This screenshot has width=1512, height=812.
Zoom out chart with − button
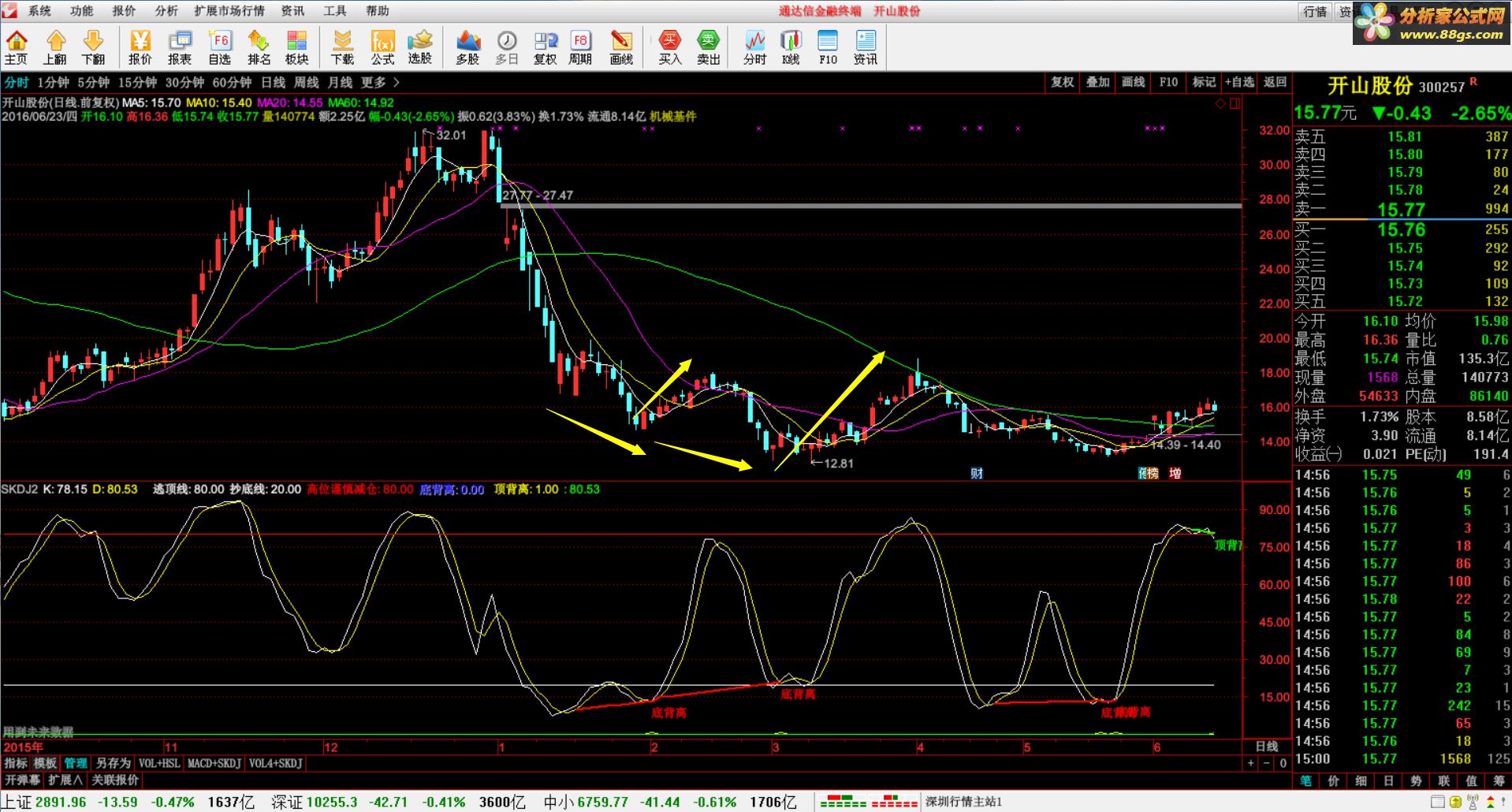1266,763
